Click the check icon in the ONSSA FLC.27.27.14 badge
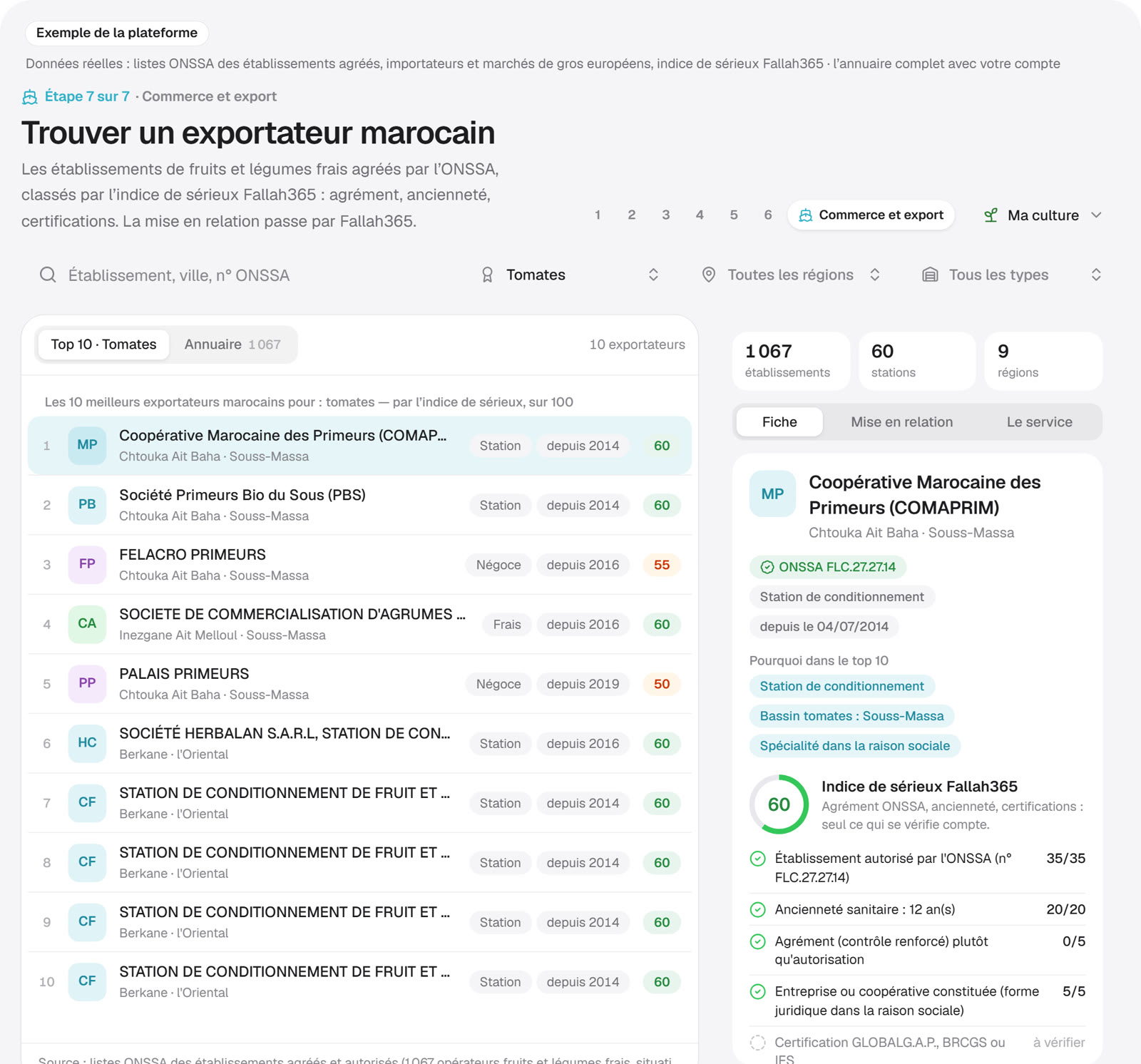Viewport: 1141px width, 1064px height. point(767,568)
